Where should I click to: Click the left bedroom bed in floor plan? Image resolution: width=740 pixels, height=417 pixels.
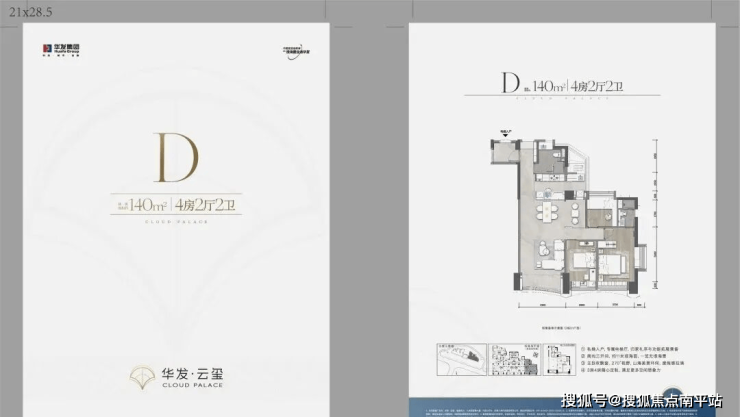pyautogui.click(x=583, y=262)
